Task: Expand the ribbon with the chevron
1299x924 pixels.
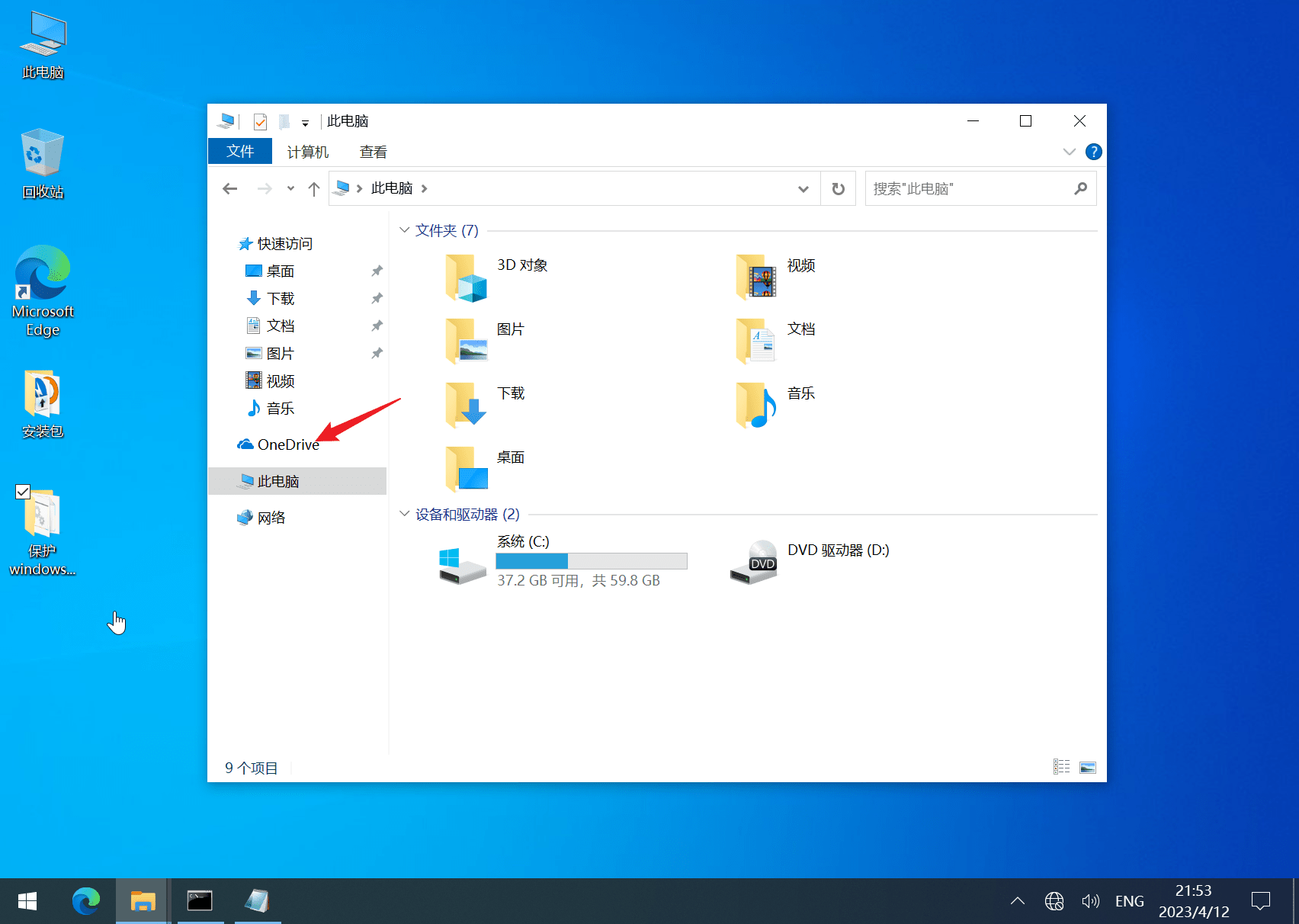Action: [1070, 152]
